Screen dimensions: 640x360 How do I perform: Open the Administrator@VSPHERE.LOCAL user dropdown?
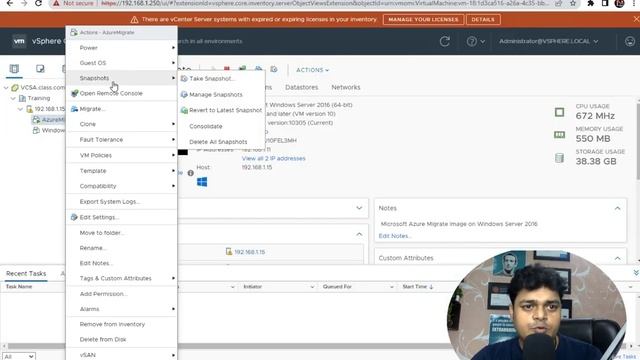(548, 41)
